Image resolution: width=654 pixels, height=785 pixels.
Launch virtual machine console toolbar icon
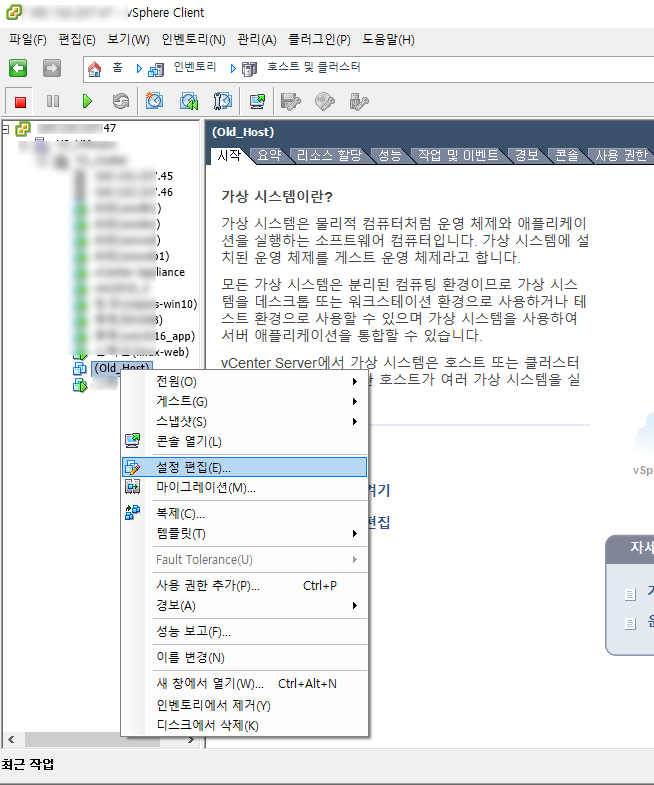257,102
